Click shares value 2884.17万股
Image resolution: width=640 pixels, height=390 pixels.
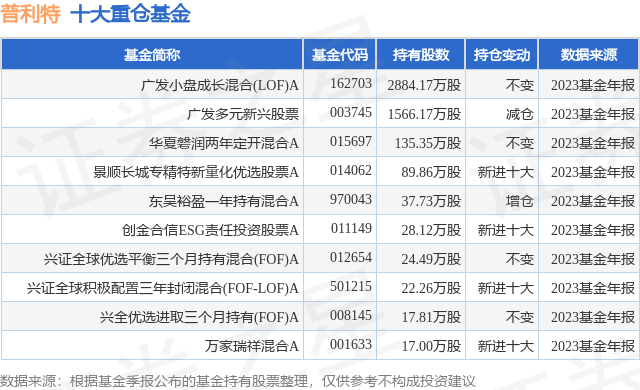[424, 85]
